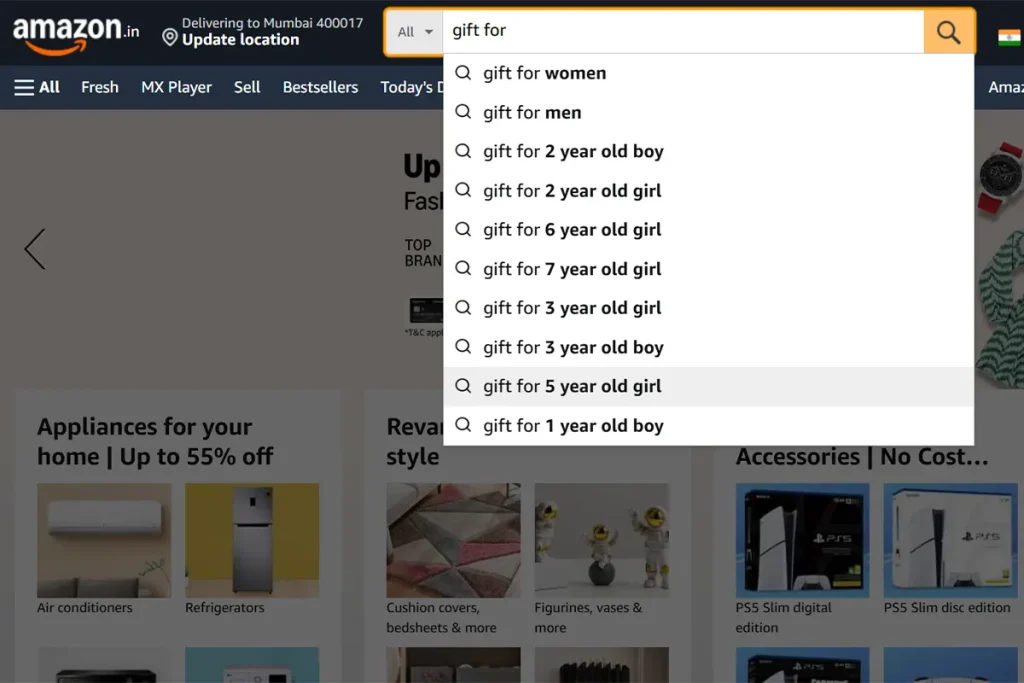Select suggestion 'gift for 6 year old girl'

[x=709, y=230]
